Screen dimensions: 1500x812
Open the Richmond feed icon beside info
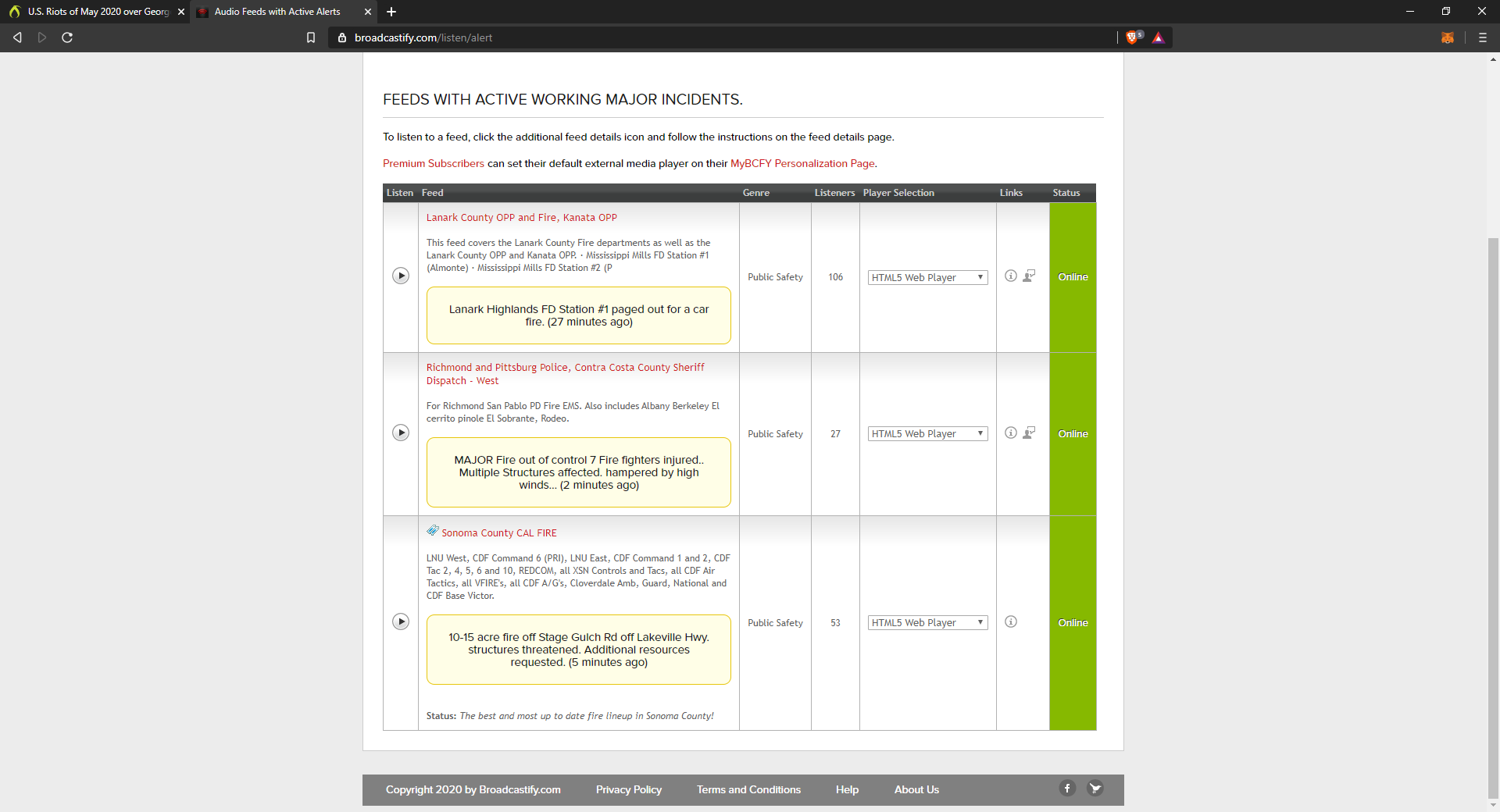point(1030,433)
